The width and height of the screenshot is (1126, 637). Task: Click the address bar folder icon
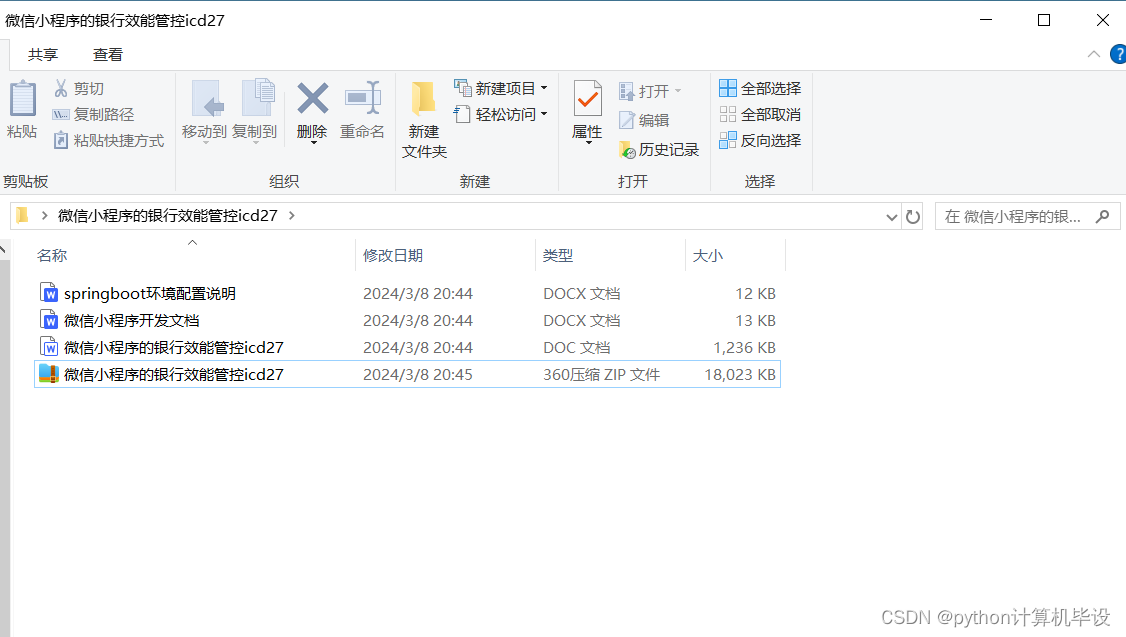coord(22,215)
